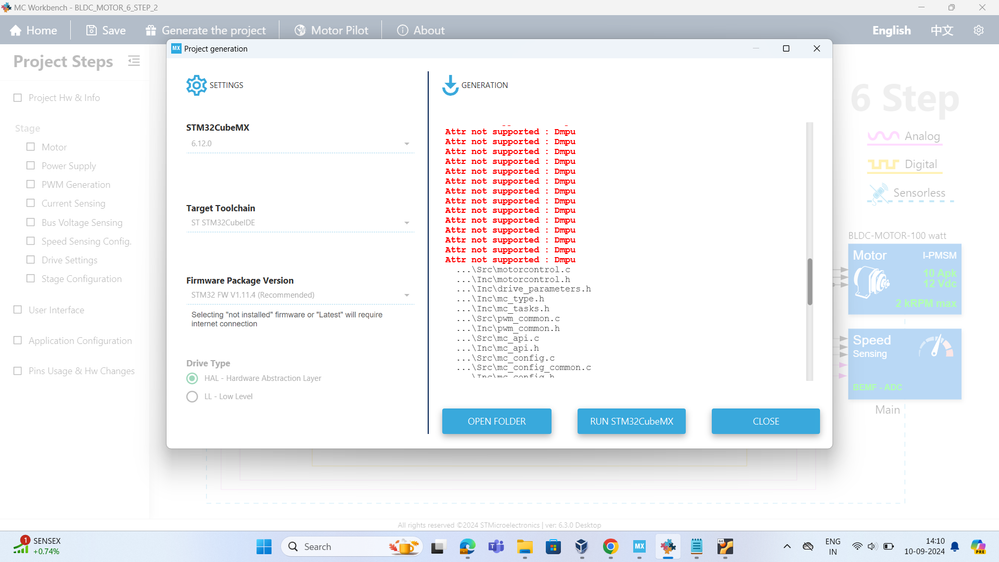
Task: Open Wi-Fi network tray icon
Action: click(858, 547)
